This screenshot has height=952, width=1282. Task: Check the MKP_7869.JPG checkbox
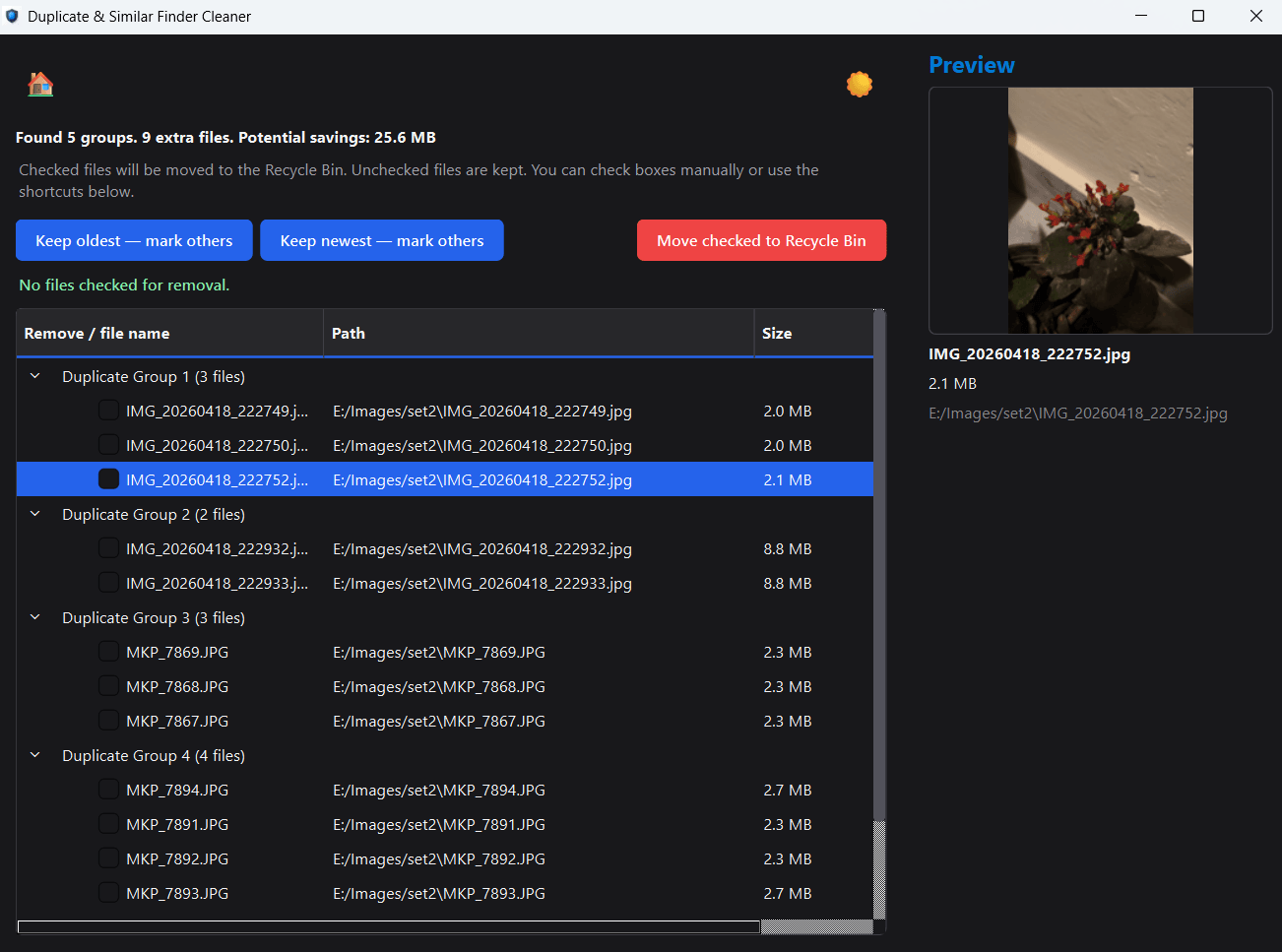coord(108,652)
